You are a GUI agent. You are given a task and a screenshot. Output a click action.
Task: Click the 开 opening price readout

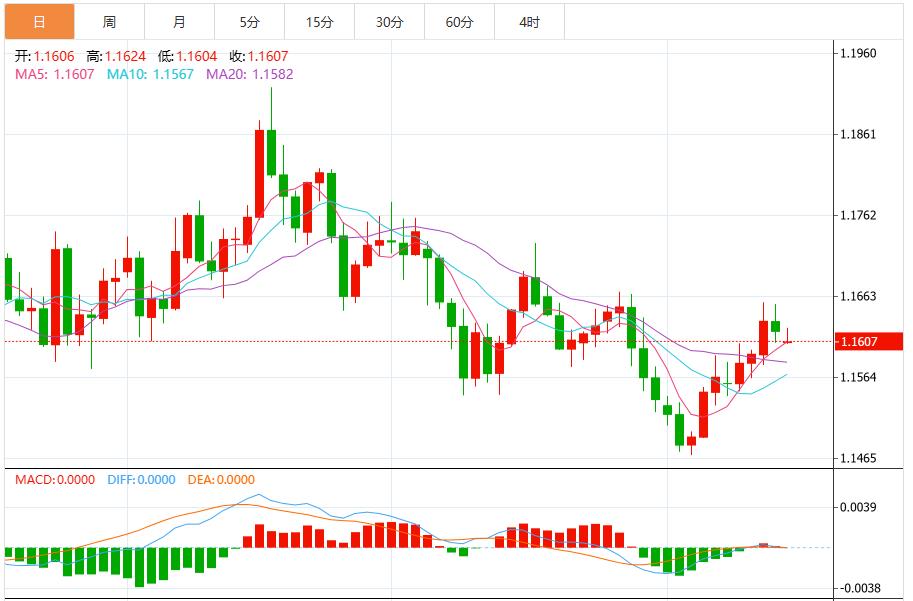pyautogui.click(x=44, y=57)
